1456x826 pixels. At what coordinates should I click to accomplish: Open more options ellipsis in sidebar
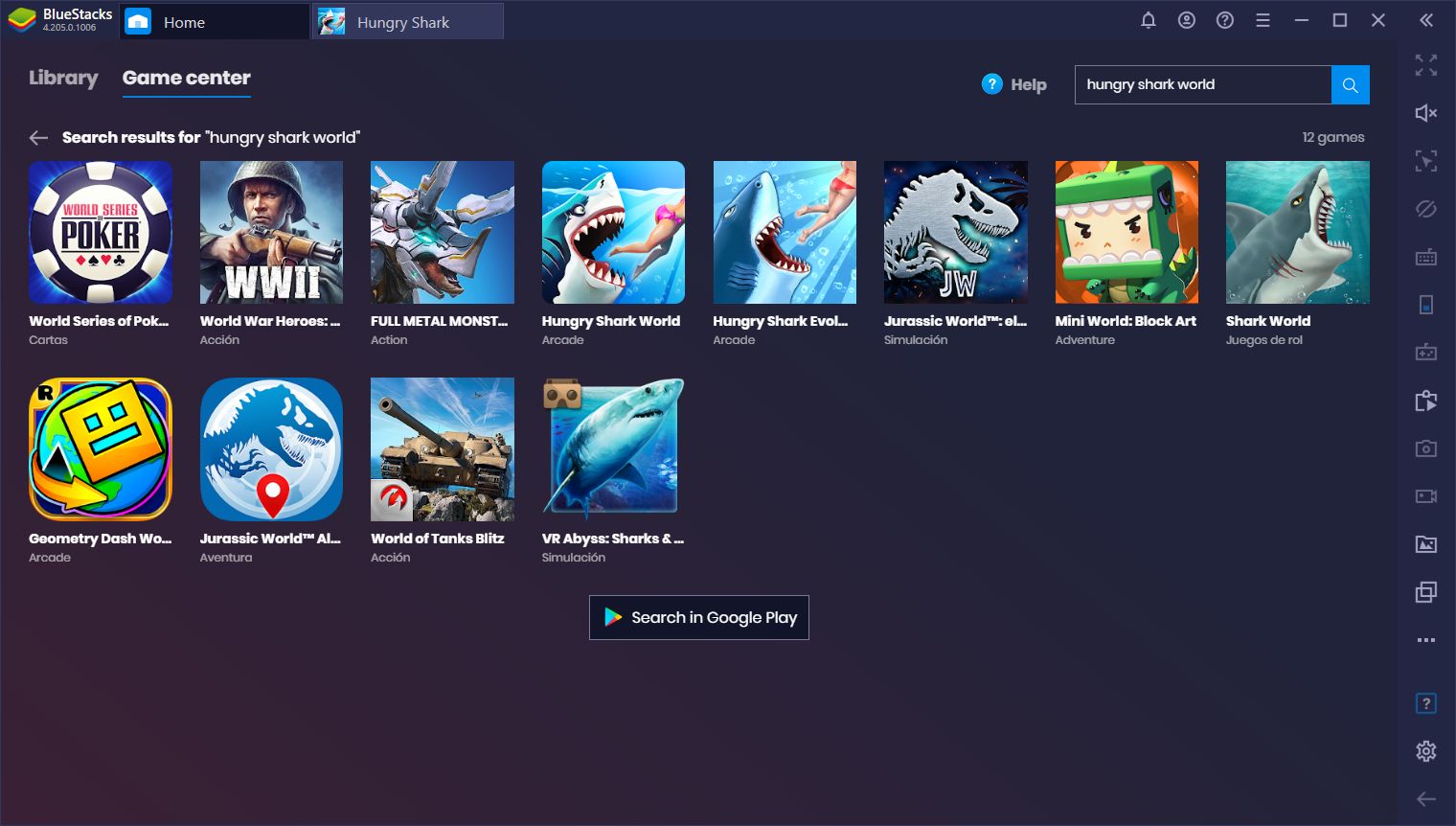(x=1426, y=640)
